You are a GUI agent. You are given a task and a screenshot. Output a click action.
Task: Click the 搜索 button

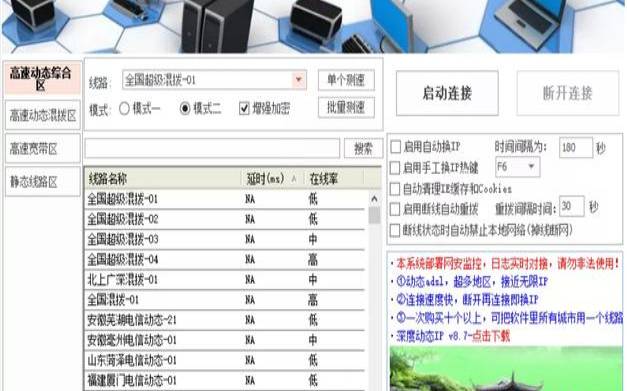point(363,149)
